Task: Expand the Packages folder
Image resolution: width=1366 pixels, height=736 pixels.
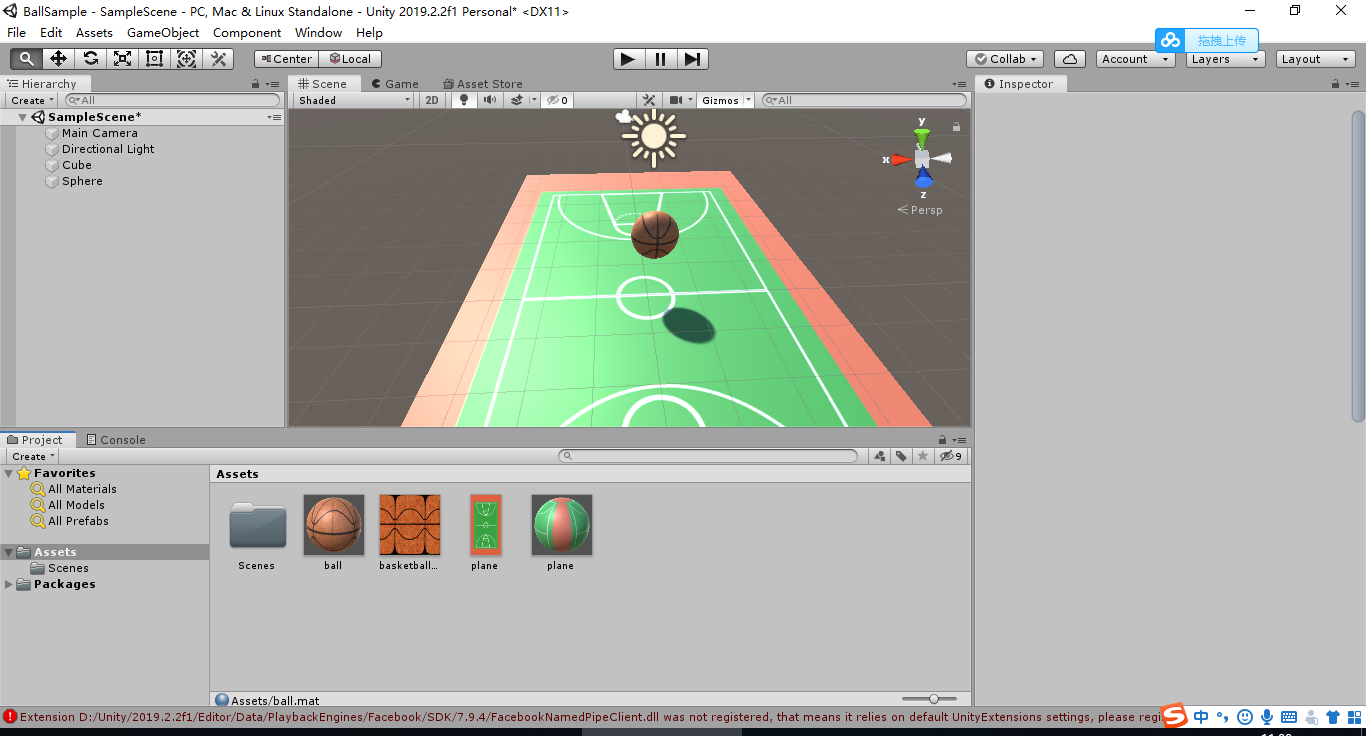Action: tap(10, 584)
